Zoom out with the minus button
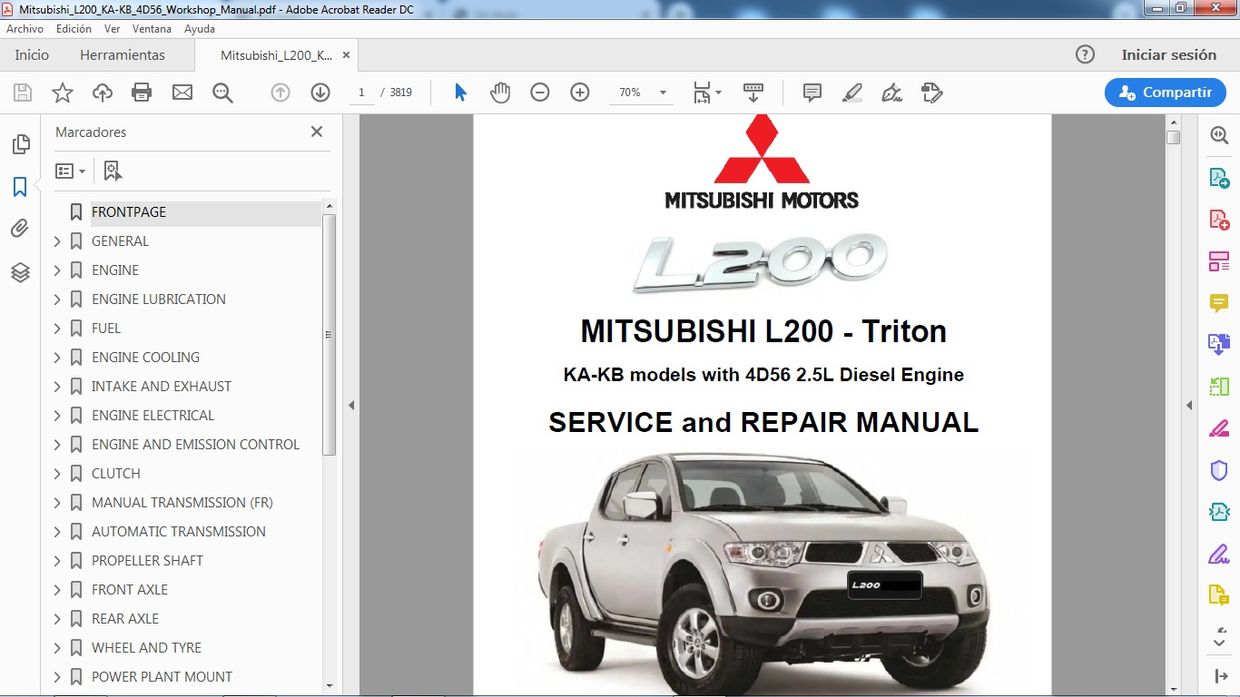 click(540, 93)
